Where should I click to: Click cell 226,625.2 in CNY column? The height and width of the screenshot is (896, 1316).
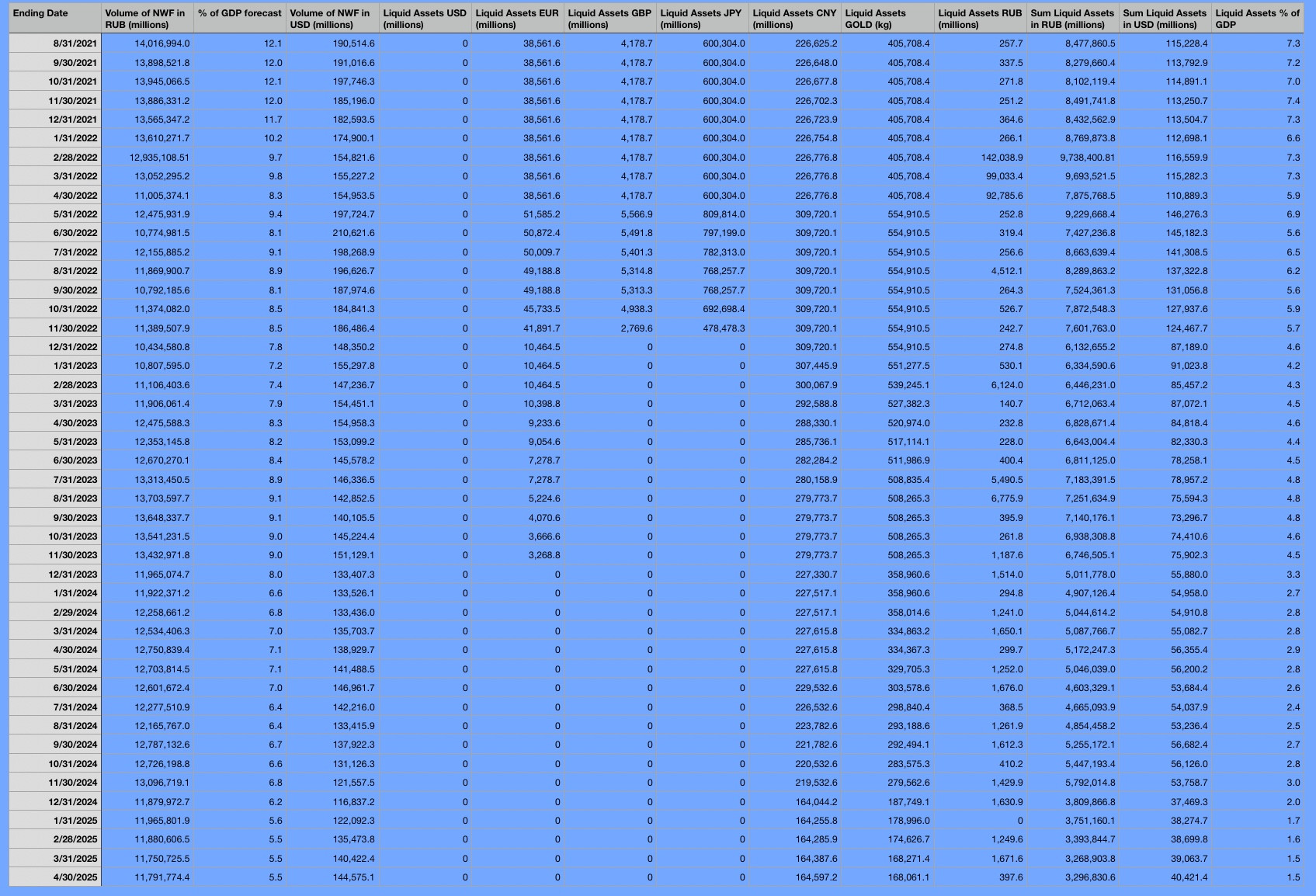tap(795, 43)
